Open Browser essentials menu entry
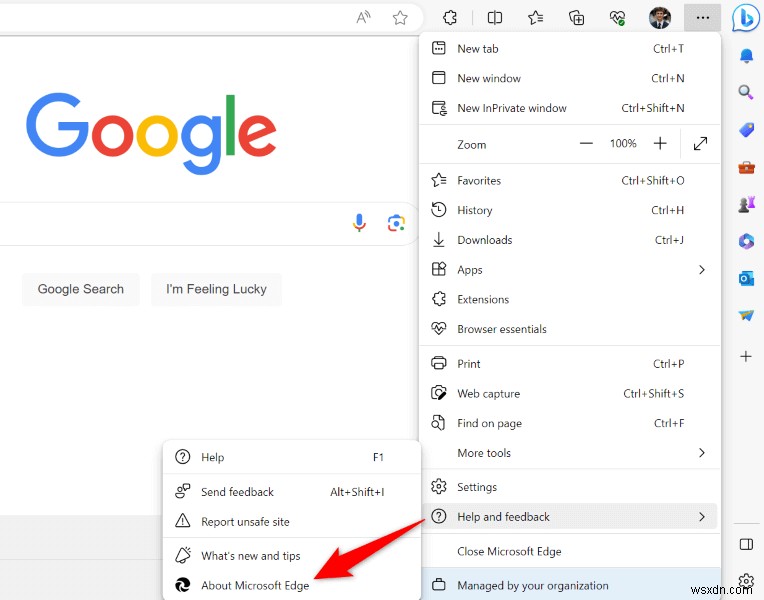764x600 pixels. 570,329
